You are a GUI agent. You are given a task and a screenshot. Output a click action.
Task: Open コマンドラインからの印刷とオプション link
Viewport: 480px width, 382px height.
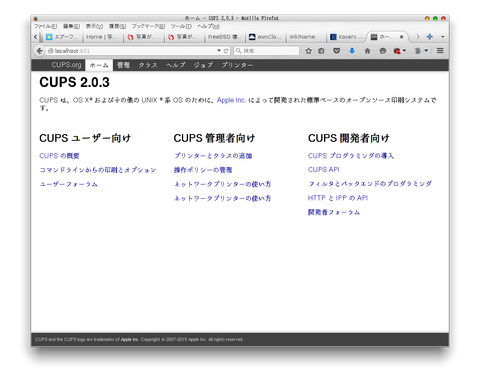(98, 170)
